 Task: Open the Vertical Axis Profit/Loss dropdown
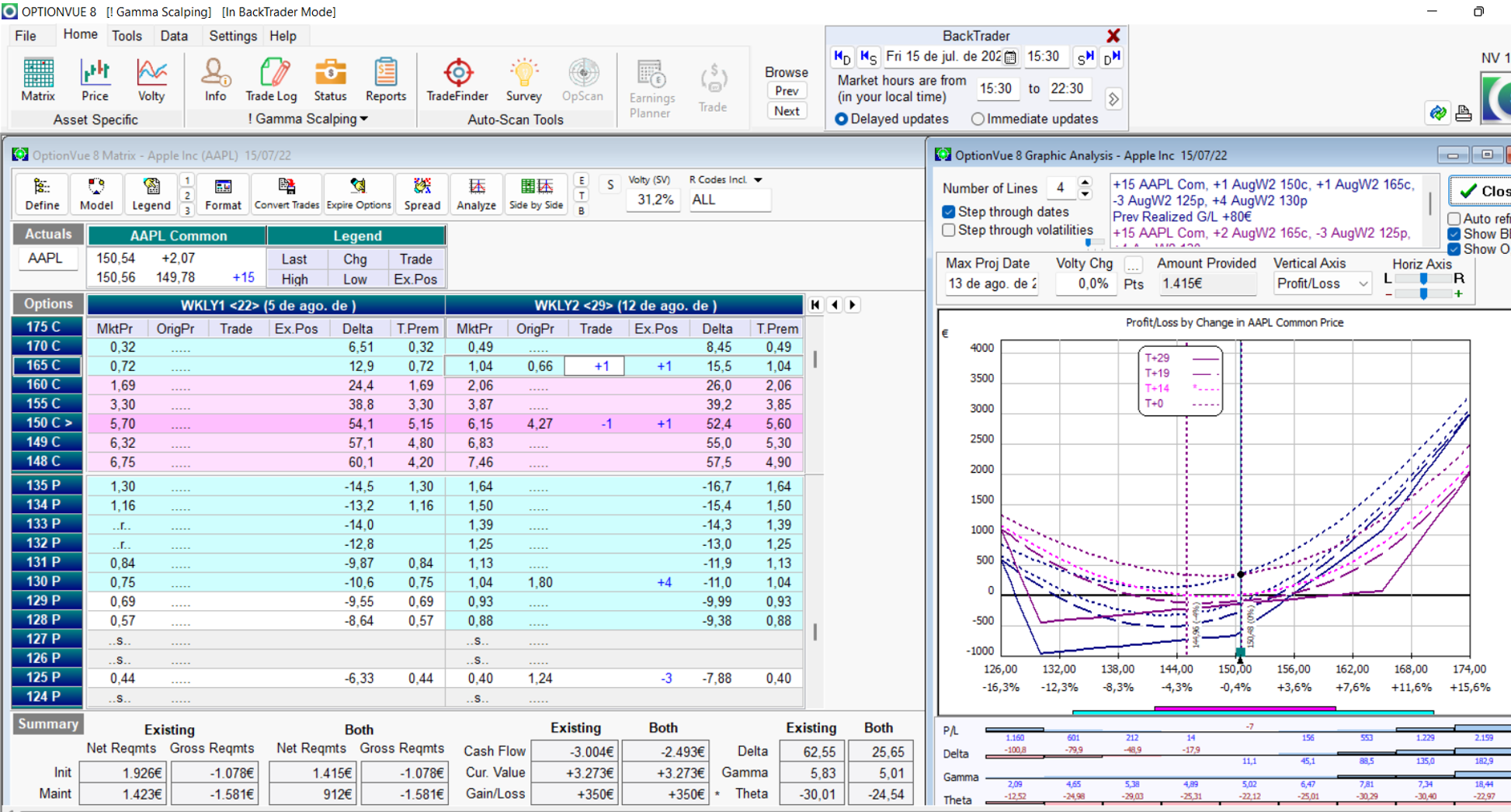coord(1363,284)
